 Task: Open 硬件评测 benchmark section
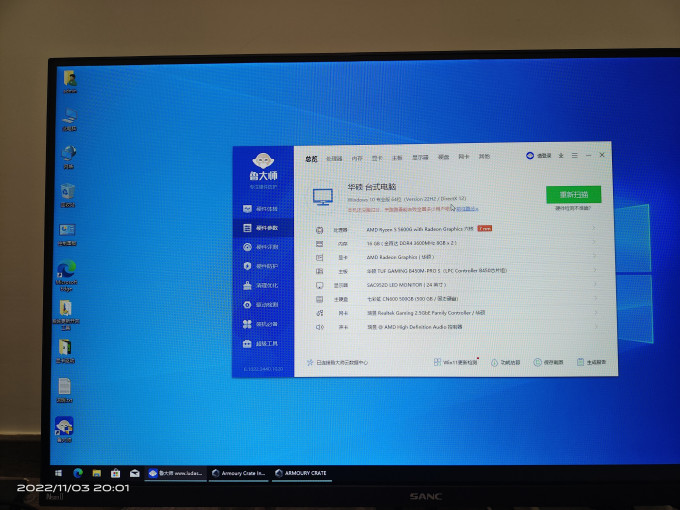tap(261, 247)
